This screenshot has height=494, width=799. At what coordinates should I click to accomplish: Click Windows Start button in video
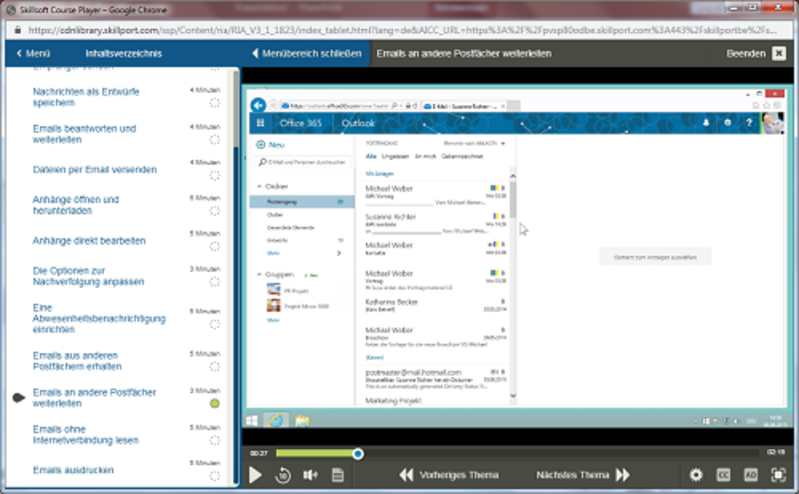[252, 421]
